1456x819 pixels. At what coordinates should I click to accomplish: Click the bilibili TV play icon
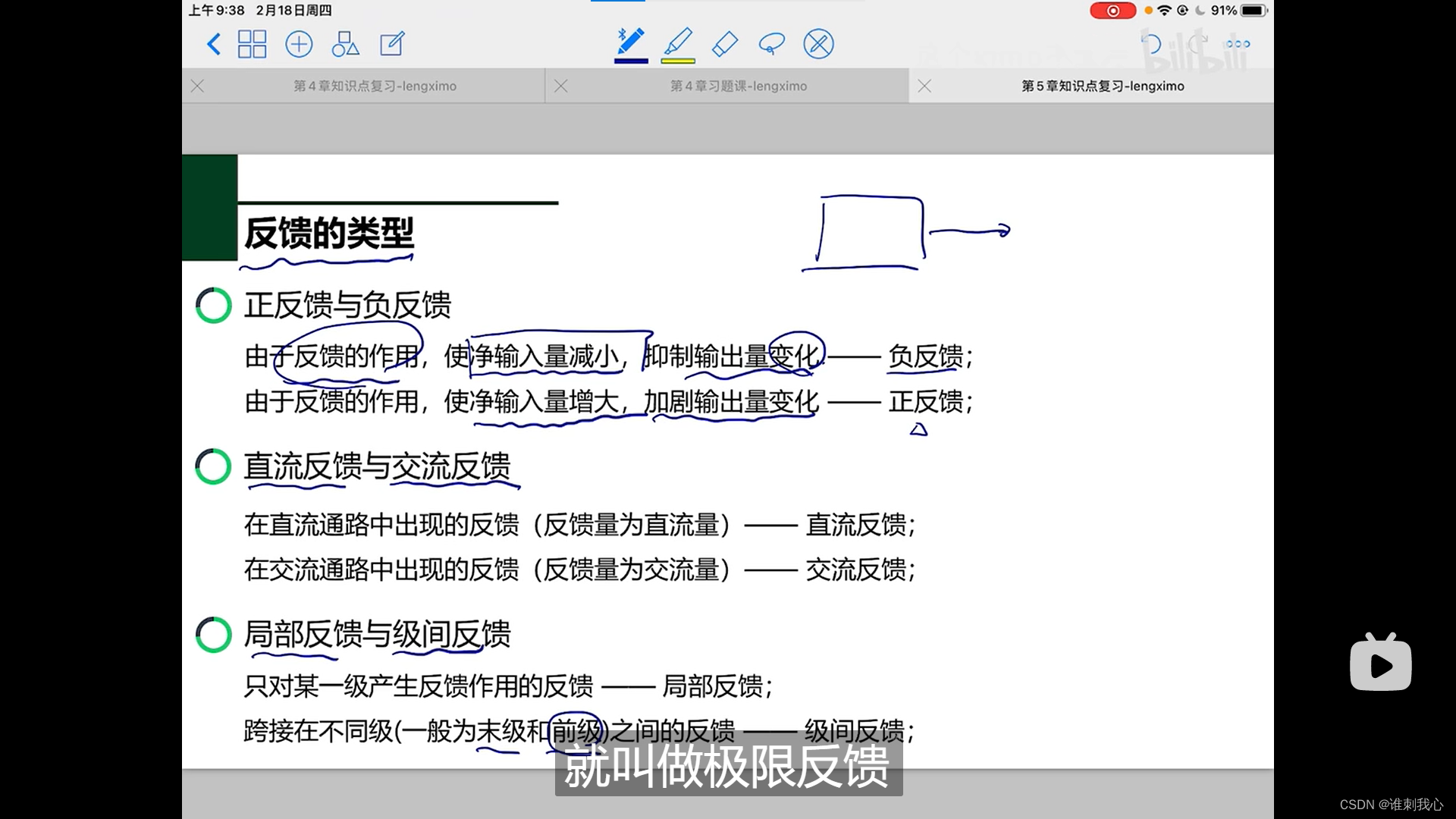(1380, 664)
